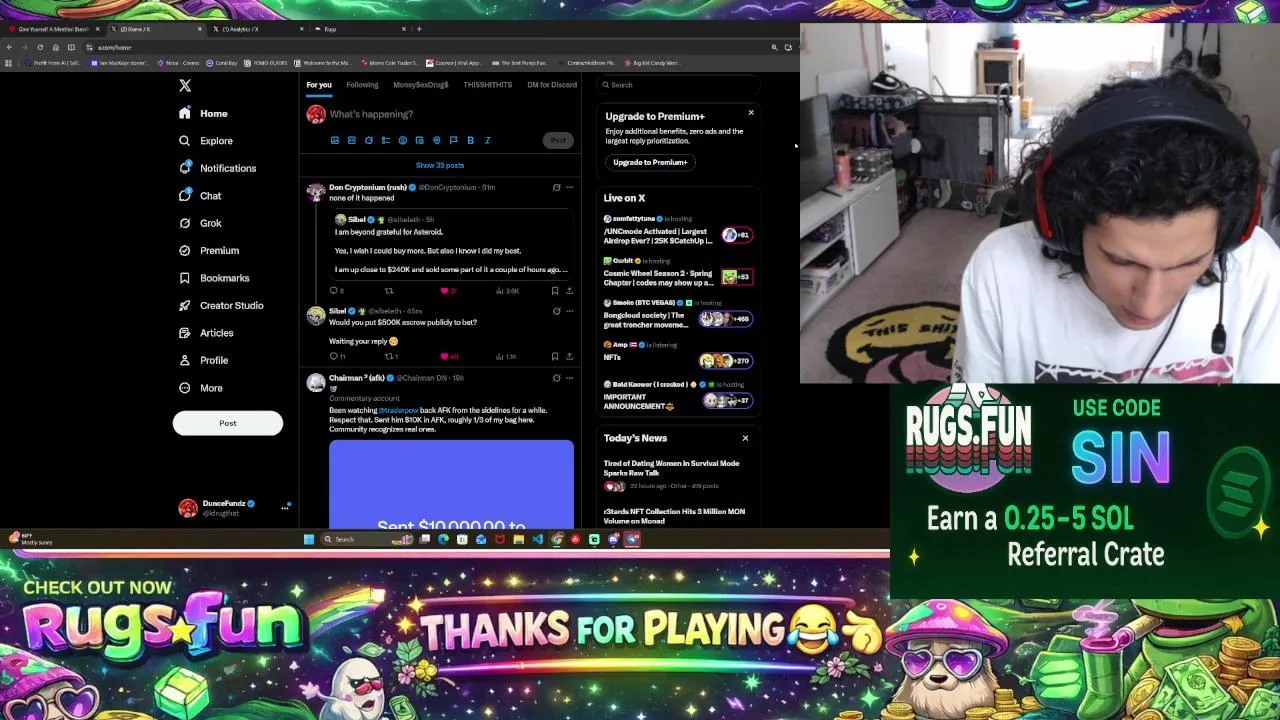Toggle italic formatting in composer
1280x720 pixels.
click(x=487, y=140)
